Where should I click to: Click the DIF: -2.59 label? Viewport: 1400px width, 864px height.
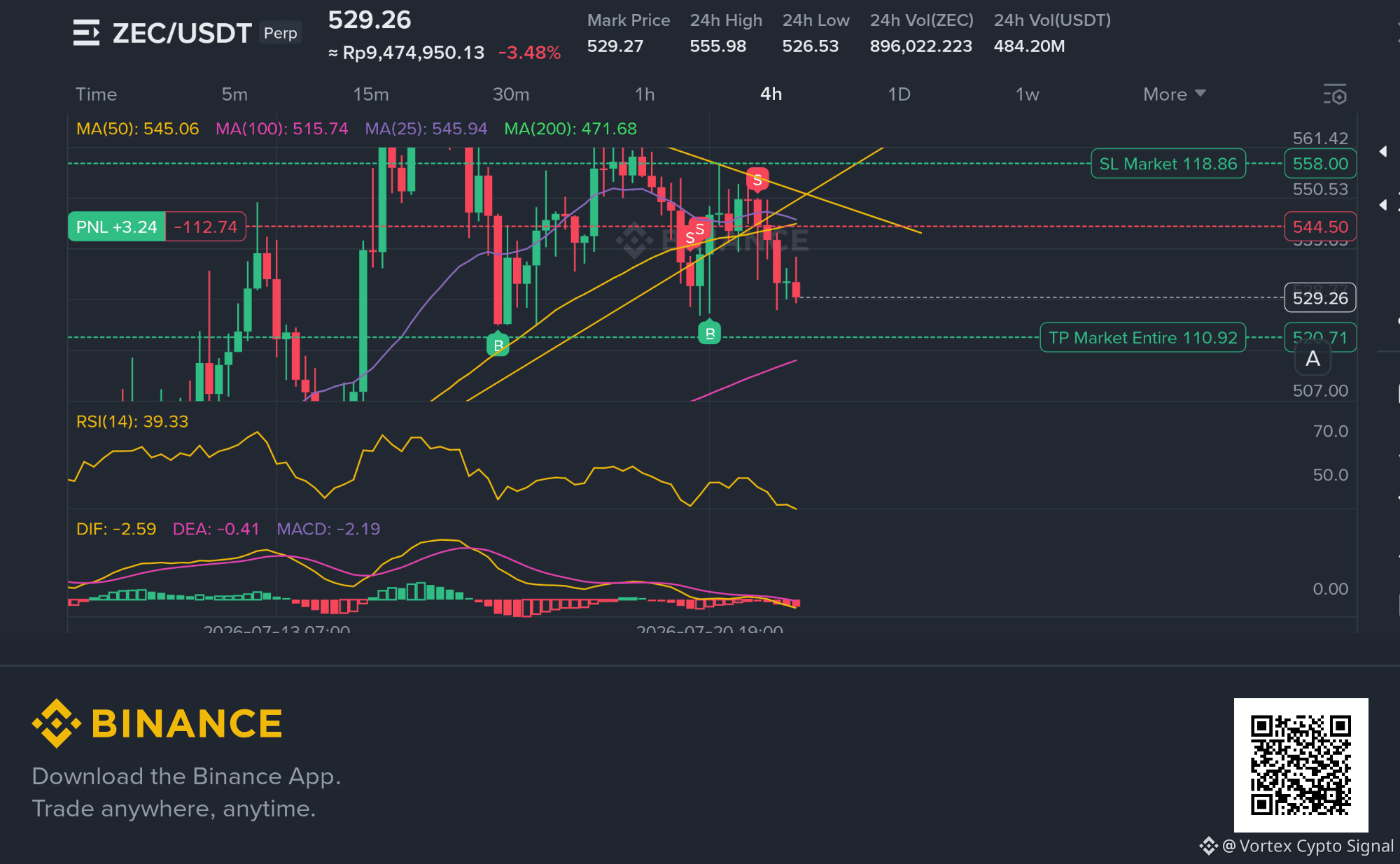coord(116,529)
